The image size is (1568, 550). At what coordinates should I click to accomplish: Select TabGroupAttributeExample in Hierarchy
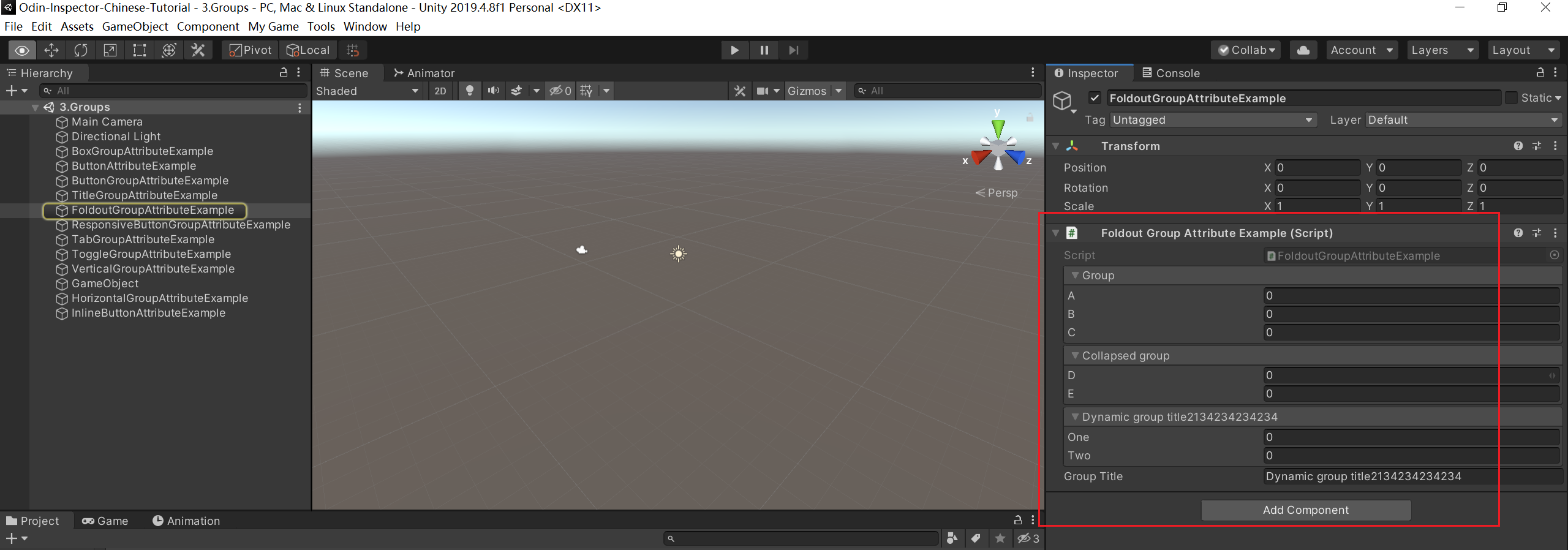143,239
